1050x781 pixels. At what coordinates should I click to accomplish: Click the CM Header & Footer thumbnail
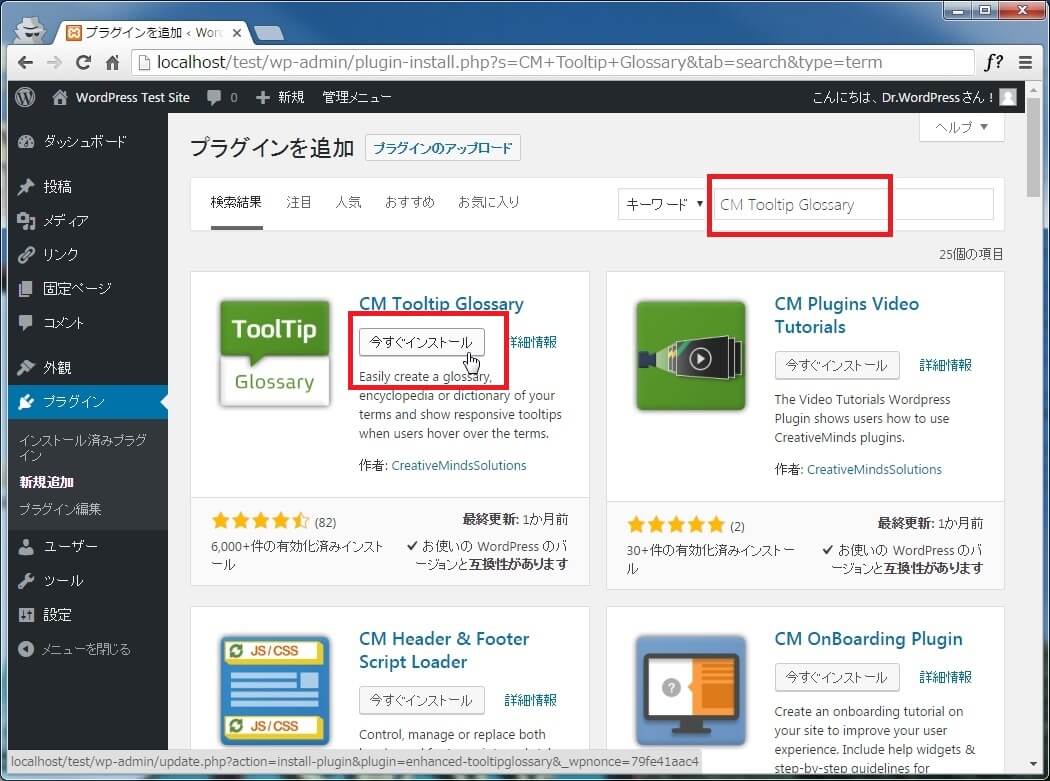(x=274, y=690)
